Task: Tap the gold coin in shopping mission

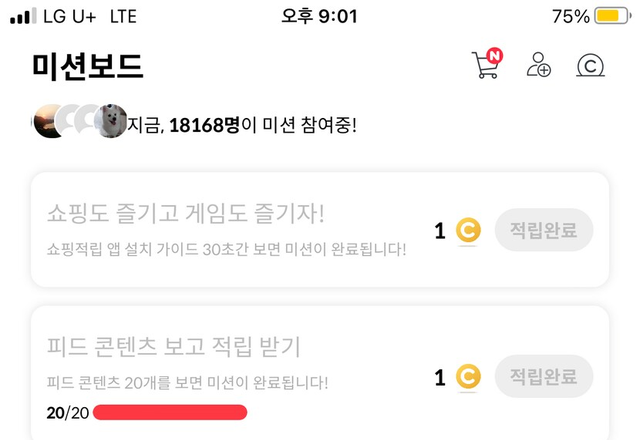Action: pos(468,231)
